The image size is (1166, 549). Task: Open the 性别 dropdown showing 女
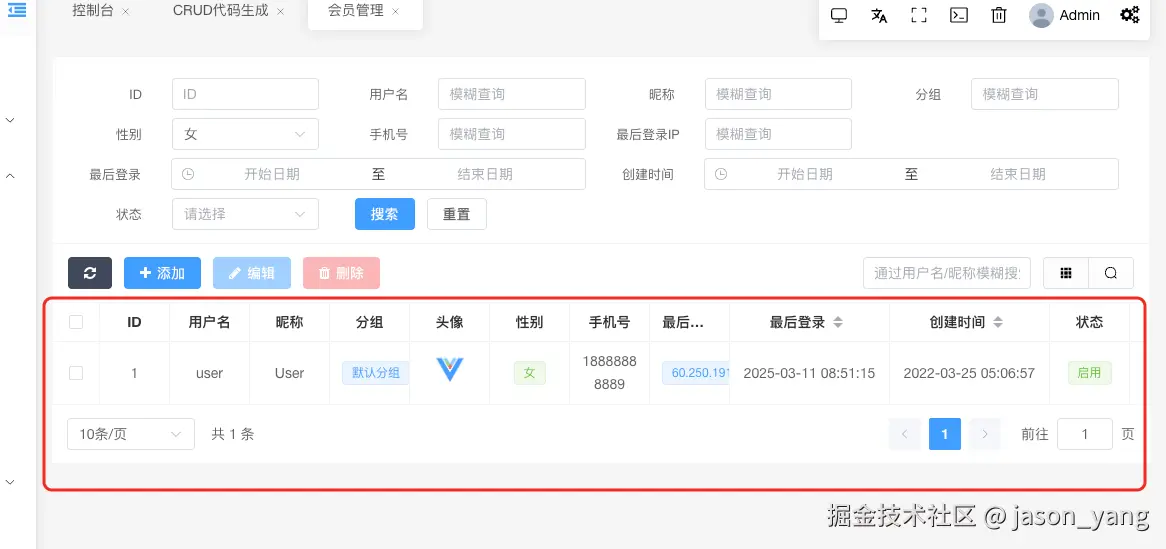[245, 134]
